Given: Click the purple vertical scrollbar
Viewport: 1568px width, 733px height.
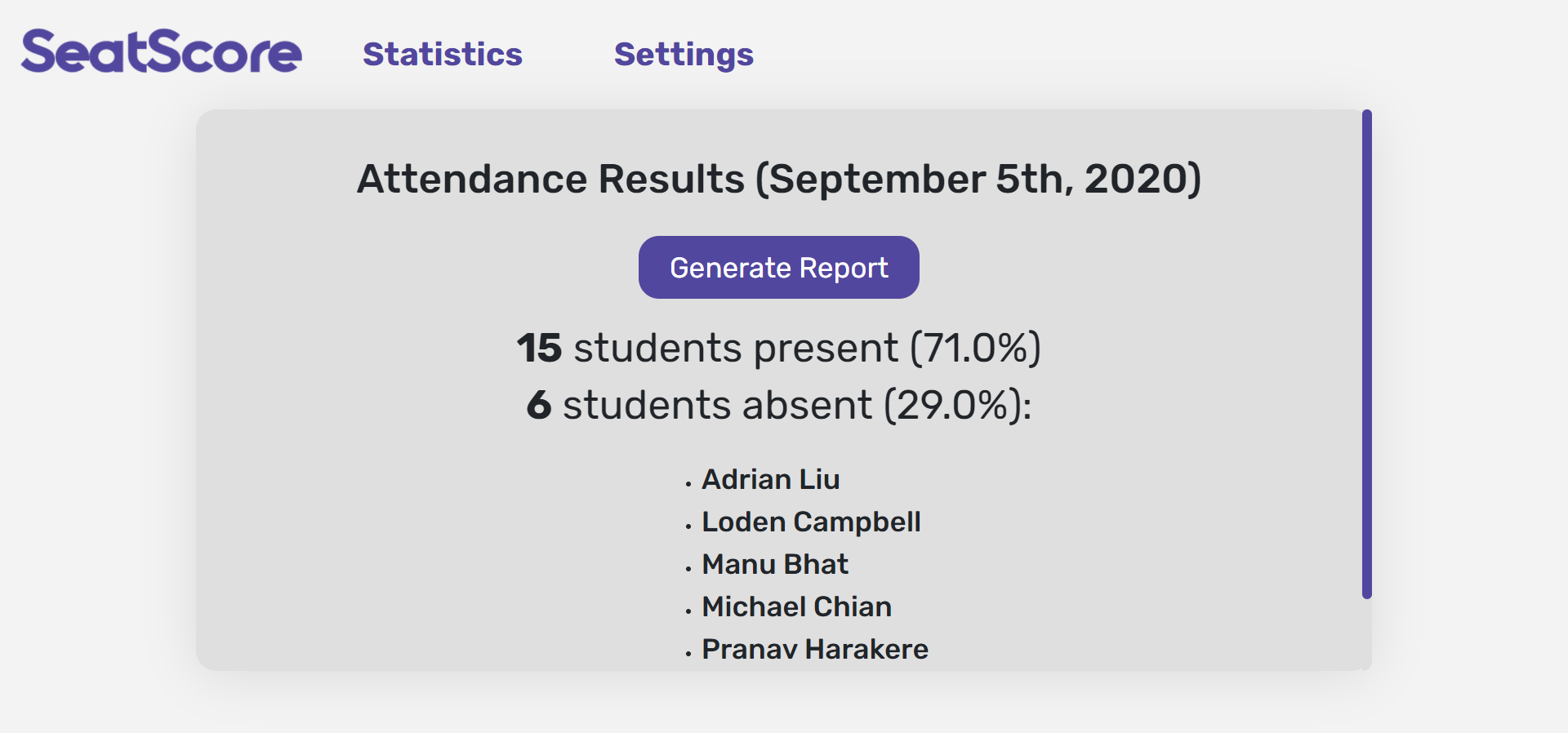Looking at the screenshot, I should pyautogui.click(x=1366, y=353).
